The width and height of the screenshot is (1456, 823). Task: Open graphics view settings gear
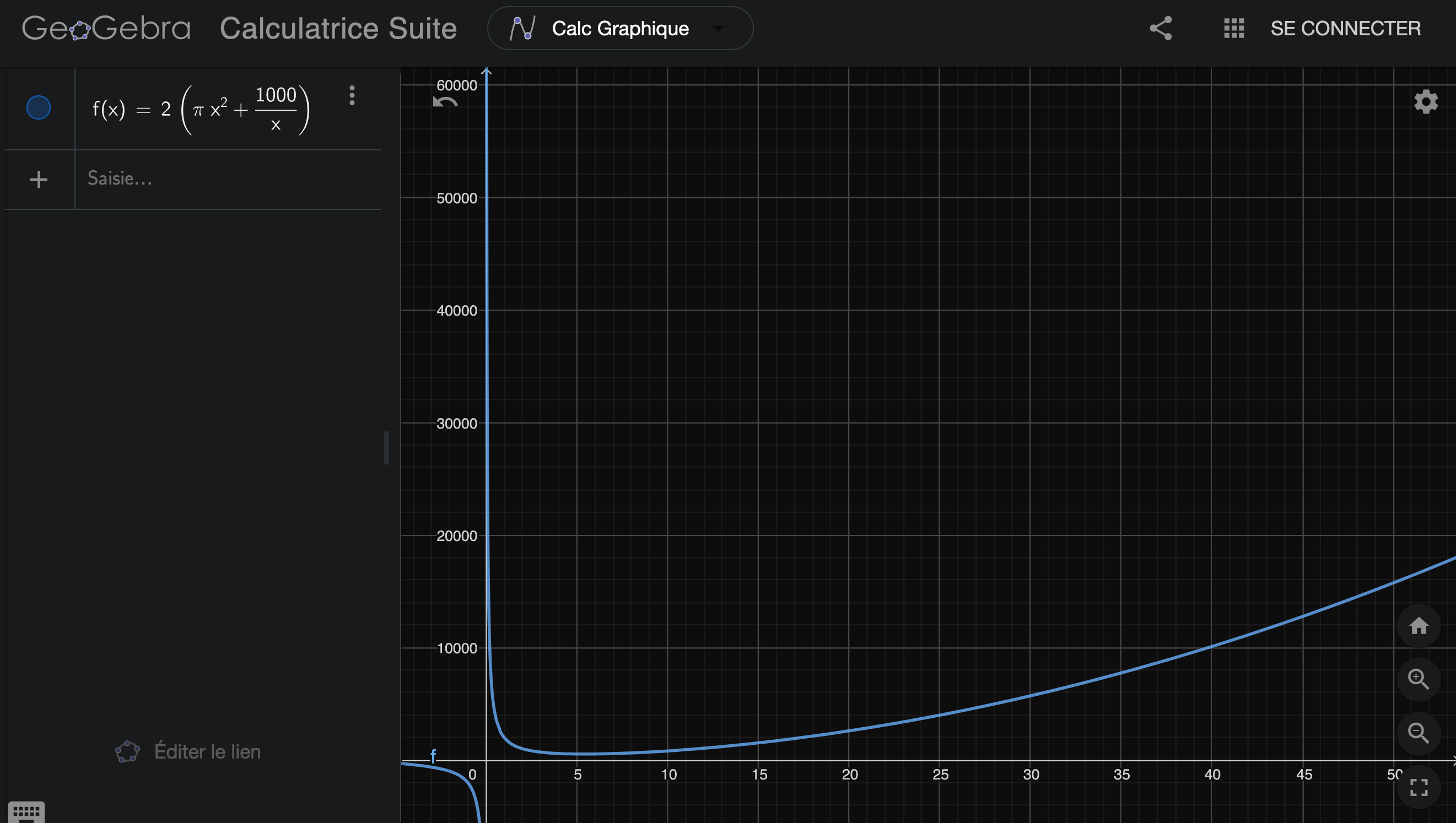click(1426, 102)
